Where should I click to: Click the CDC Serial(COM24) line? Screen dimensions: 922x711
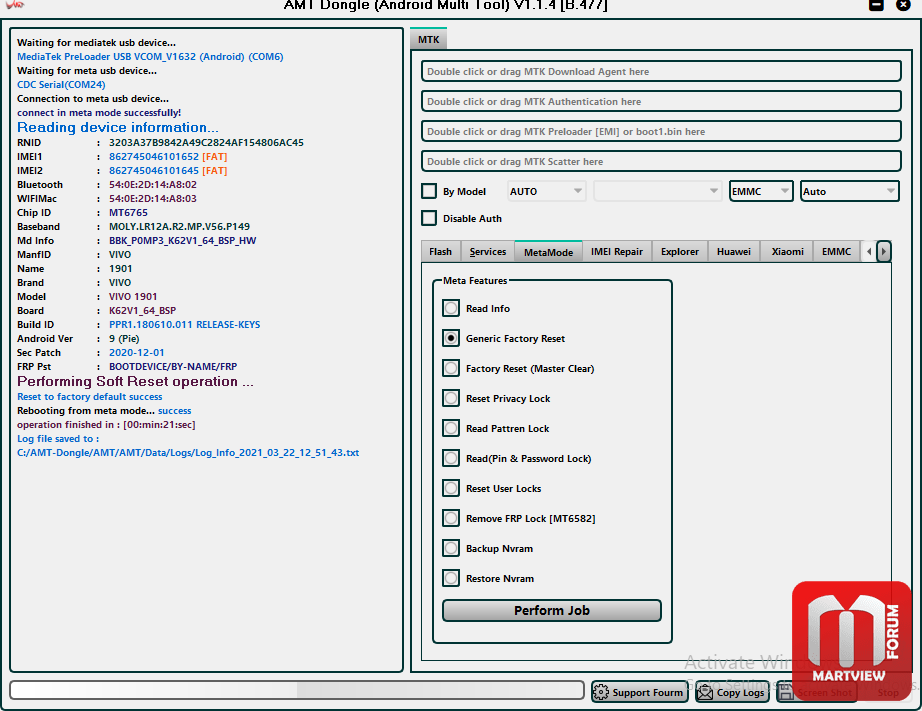(x=61, y=85)
